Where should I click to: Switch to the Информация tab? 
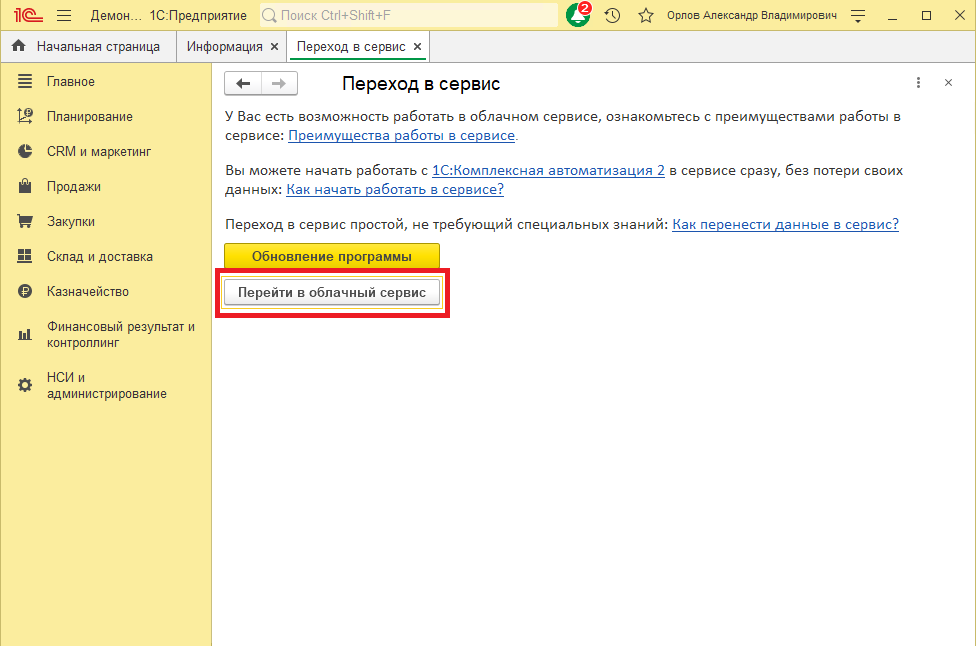tap(225, 47)
